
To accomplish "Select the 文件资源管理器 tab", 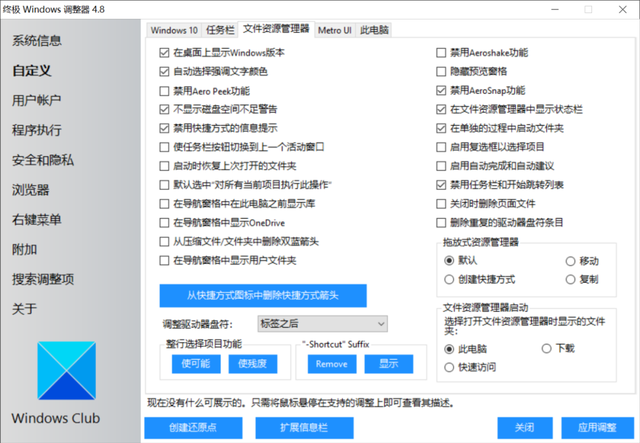I will [276, 29].
